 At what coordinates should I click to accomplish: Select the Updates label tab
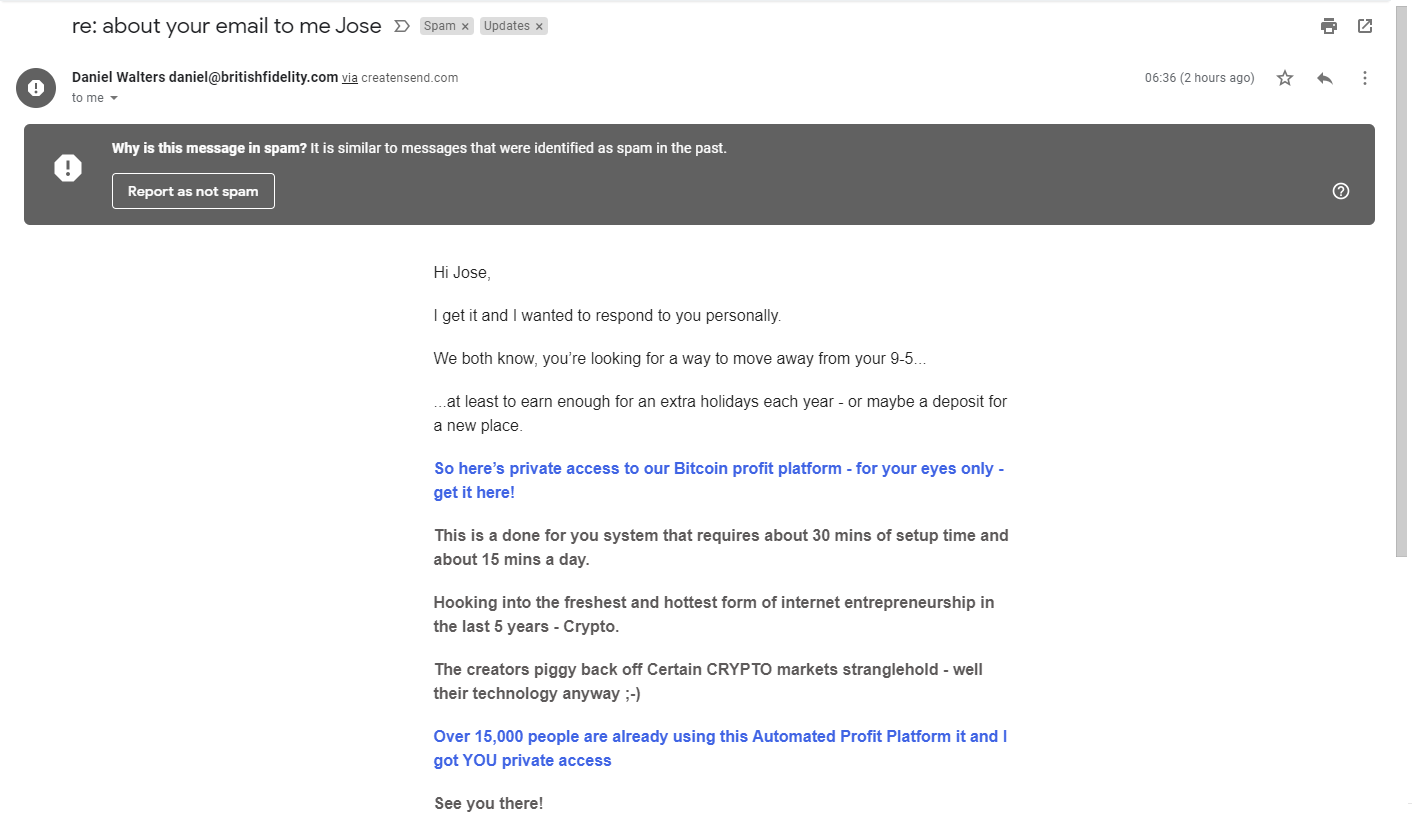click(x=508, y=25)
